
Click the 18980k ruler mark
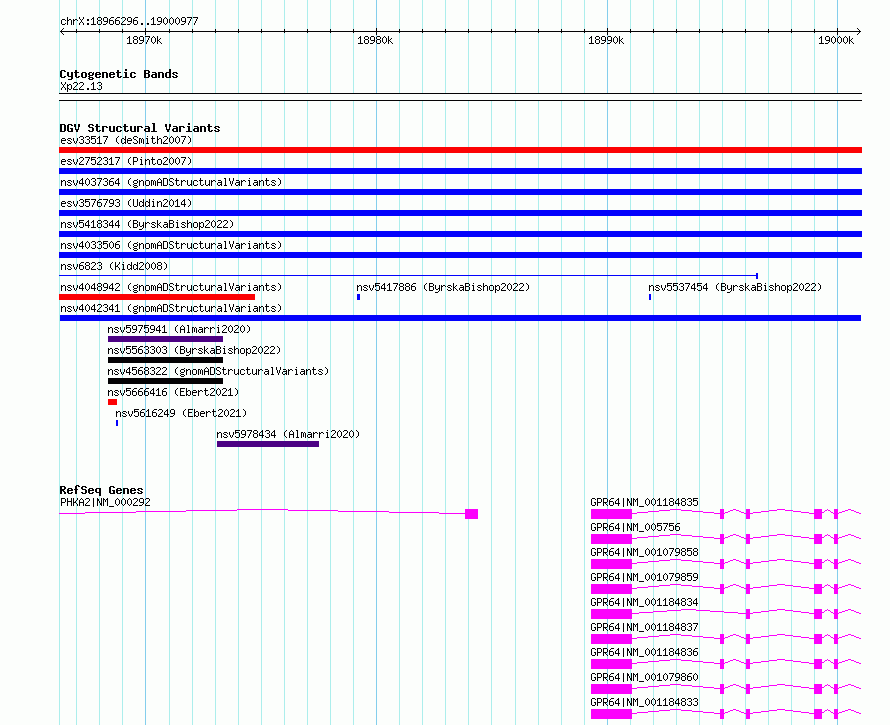tap(375, 40)
